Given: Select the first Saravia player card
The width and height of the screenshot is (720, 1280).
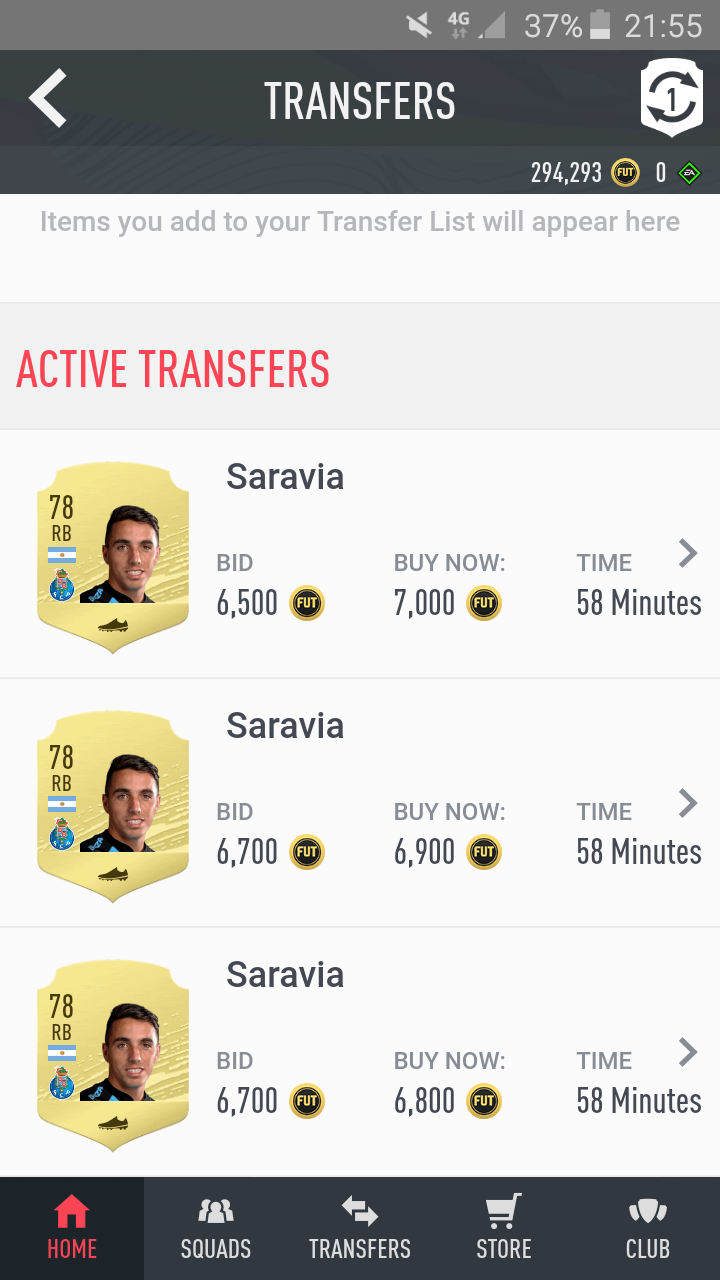Looking at the screenshot, I should tap(113, 557).
